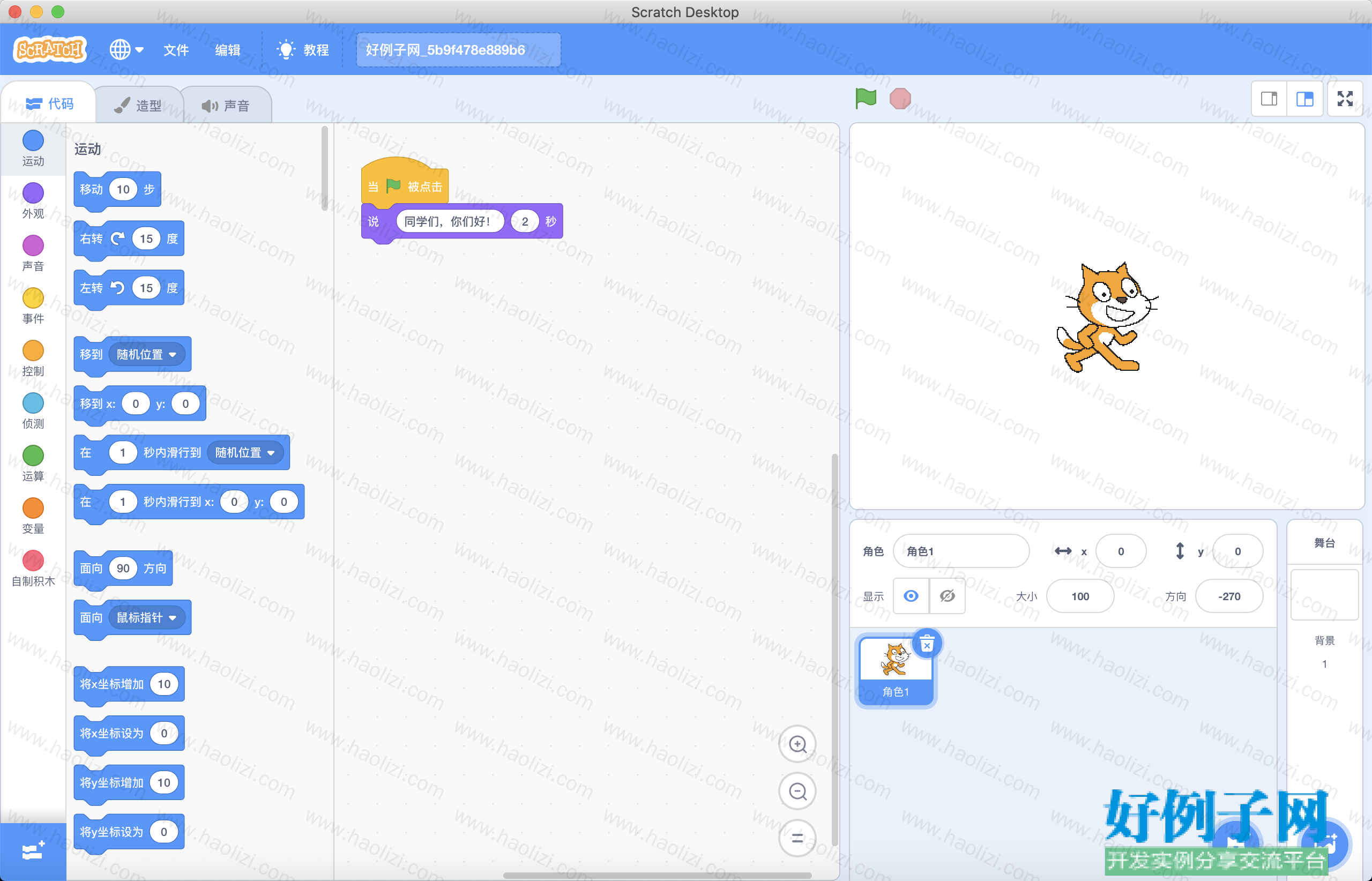Screen dimensions: 1372x881
Task: Select the 角色1 sprite thumbnail
Action: pos(896,670)
